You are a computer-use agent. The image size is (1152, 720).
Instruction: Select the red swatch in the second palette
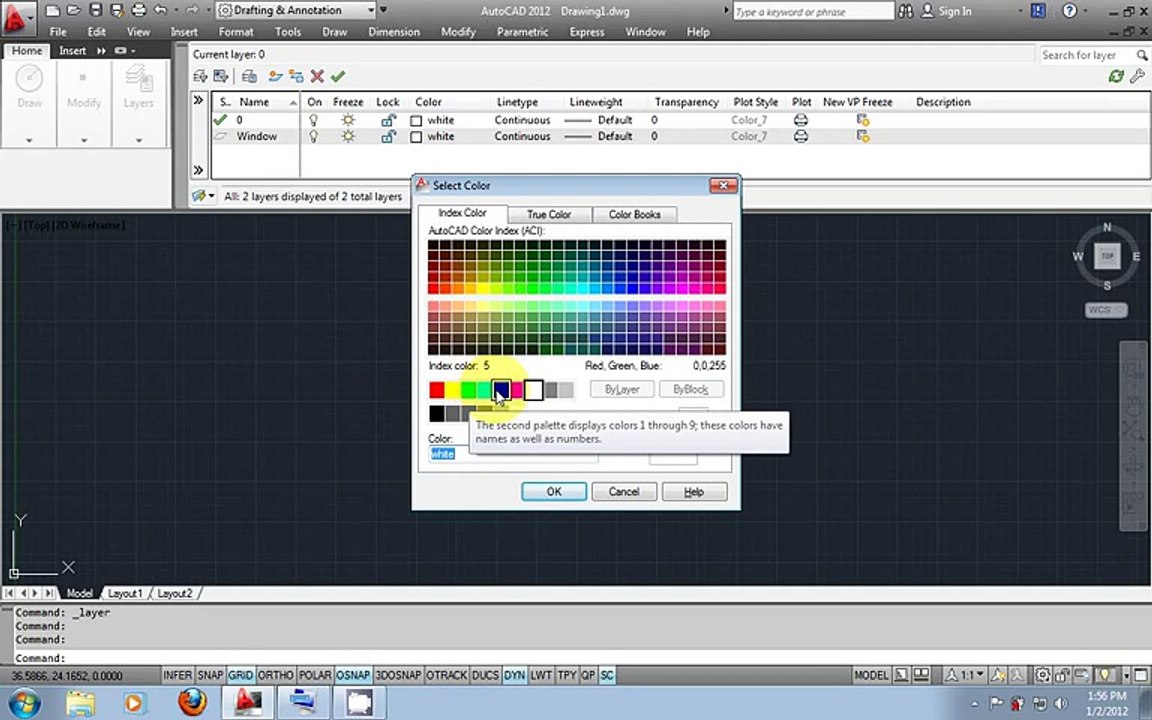(436, 389)
